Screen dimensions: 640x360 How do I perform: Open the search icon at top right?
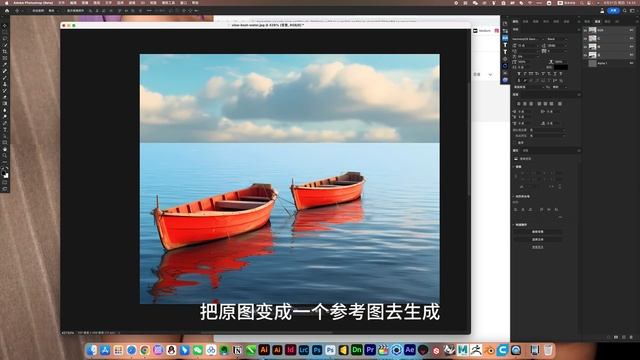pyautogui.click(x=624, y=11)
